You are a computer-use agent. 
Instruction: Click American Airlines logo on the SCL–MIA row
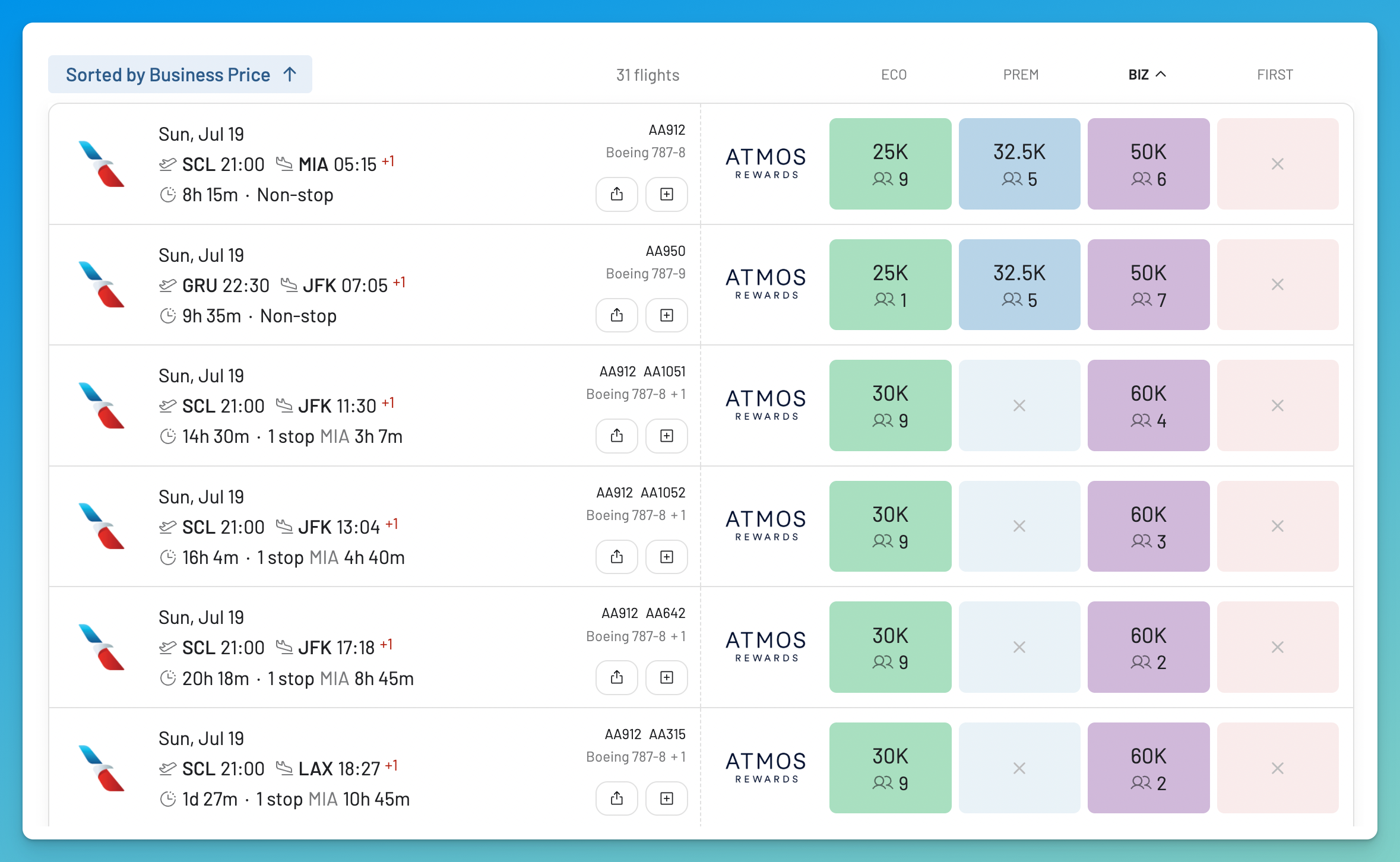(x=102, y=164)
